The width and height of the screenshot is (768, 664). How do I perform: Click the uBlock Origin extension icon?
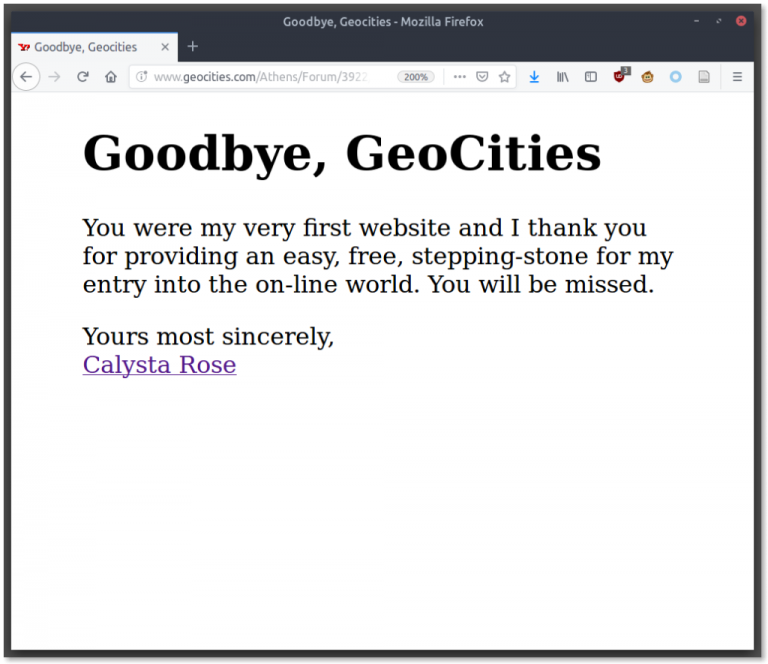tap(620, 77)
